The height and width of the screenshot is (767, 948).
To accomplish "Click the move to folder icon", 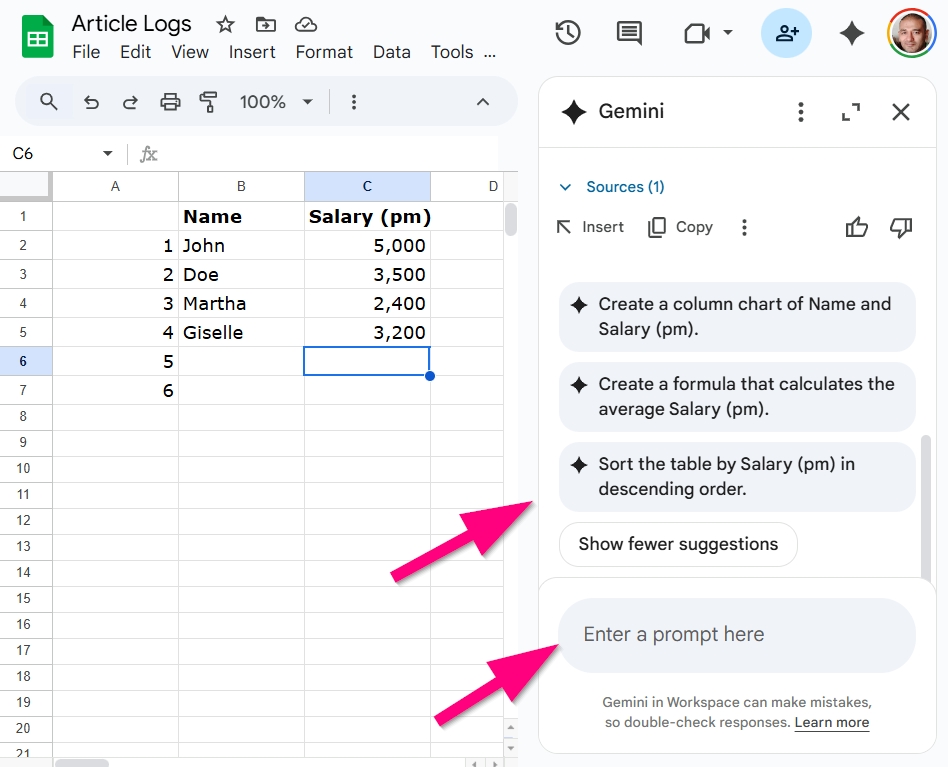I will (265, 25).
